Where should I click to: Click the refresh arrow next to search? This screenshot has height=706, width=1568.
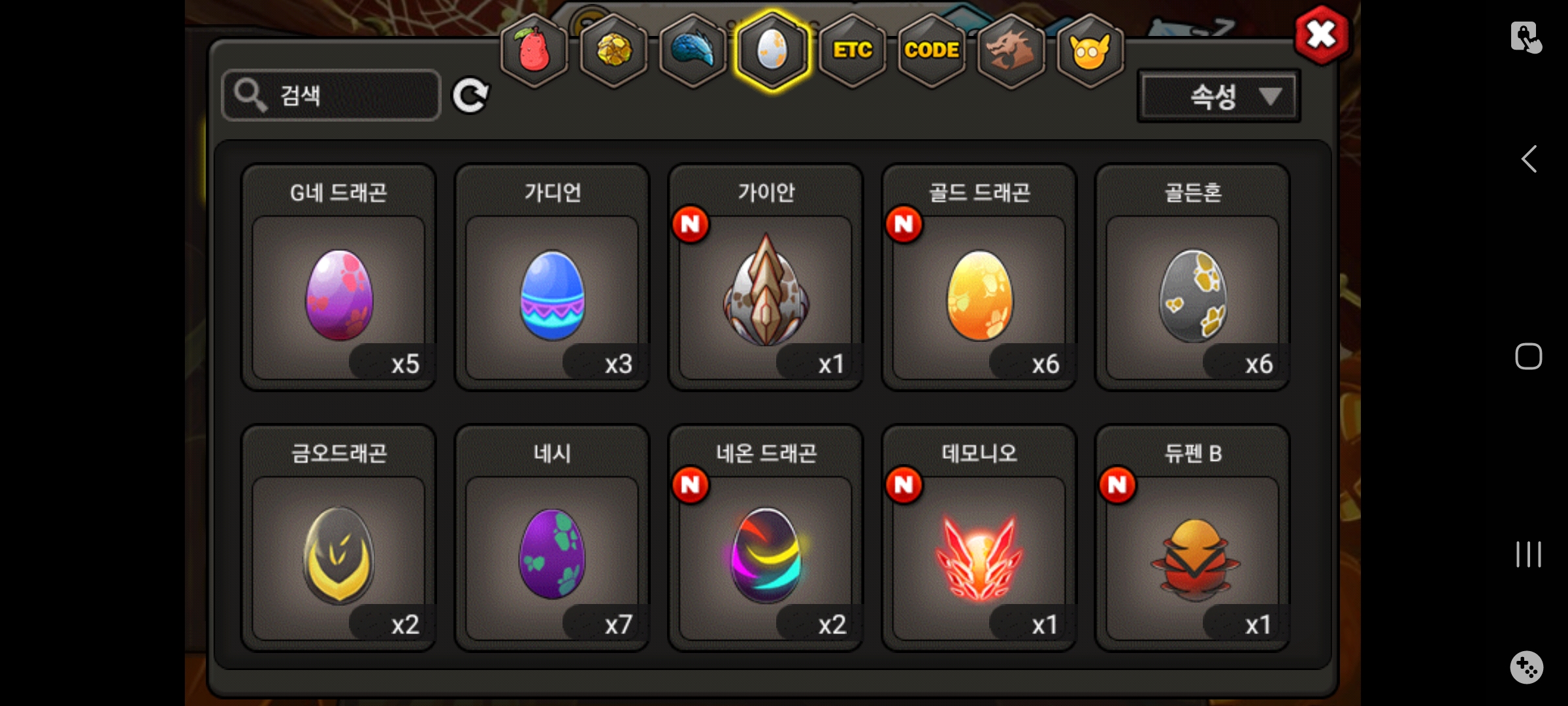click(x=470, y=96)
